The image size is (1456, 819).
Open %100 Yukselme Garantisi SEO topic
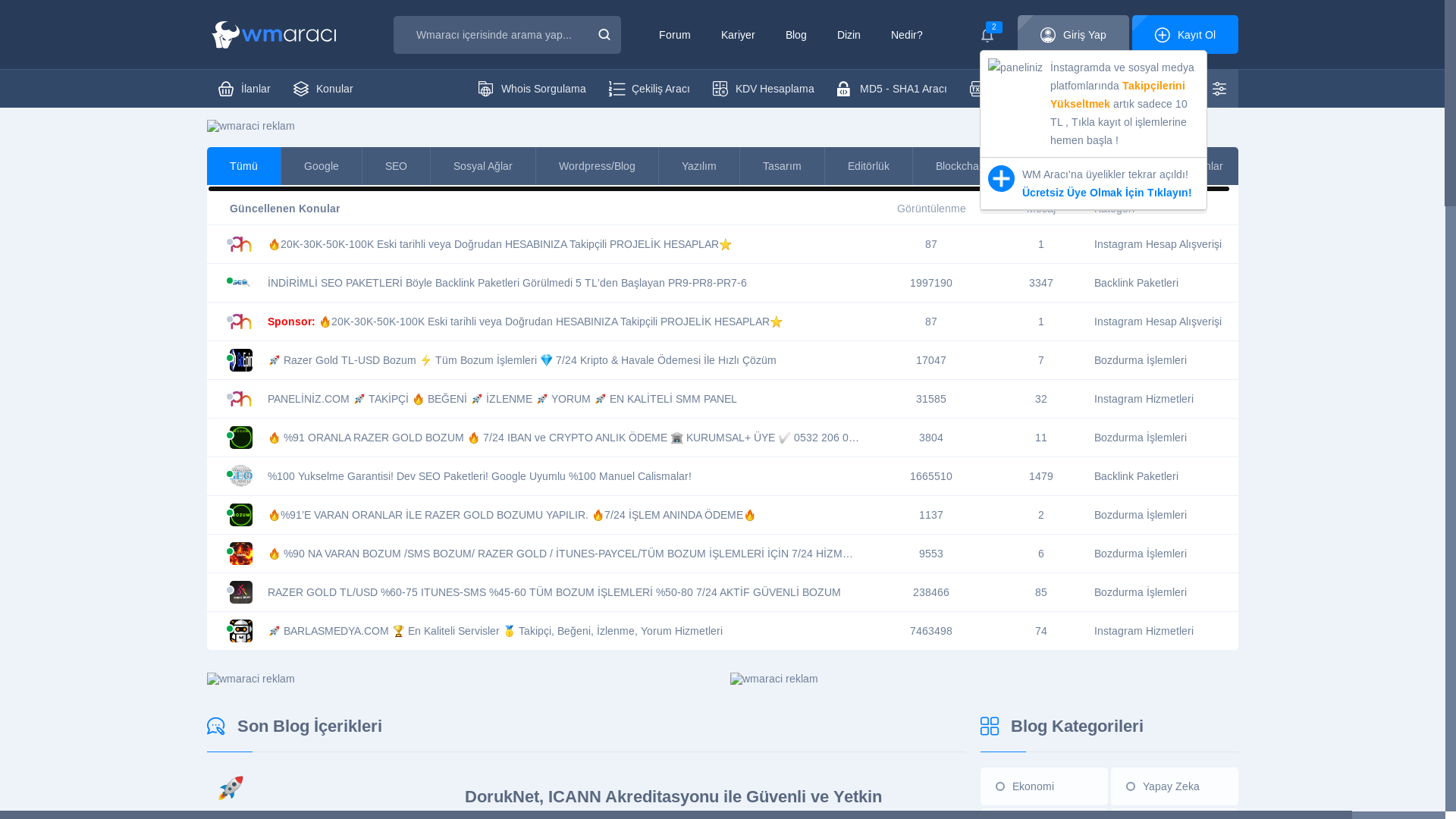coord(479,476)
